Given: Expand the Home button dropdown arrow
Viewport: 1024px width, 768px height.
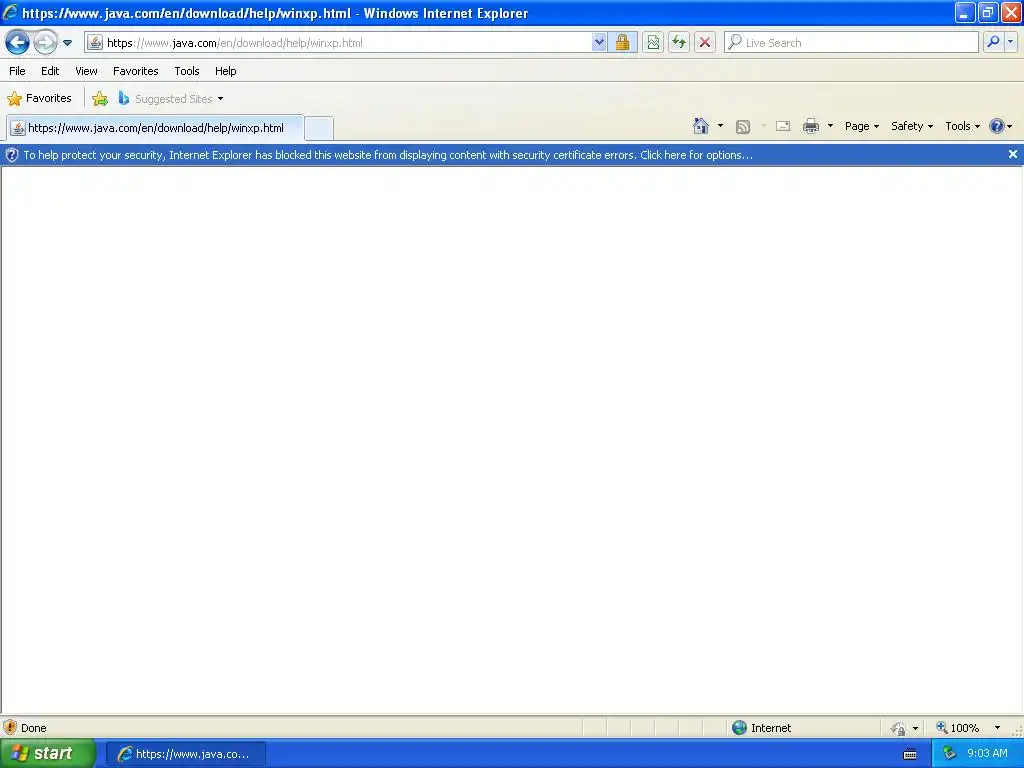Looking at the screenshot, I should click(720, 126).
